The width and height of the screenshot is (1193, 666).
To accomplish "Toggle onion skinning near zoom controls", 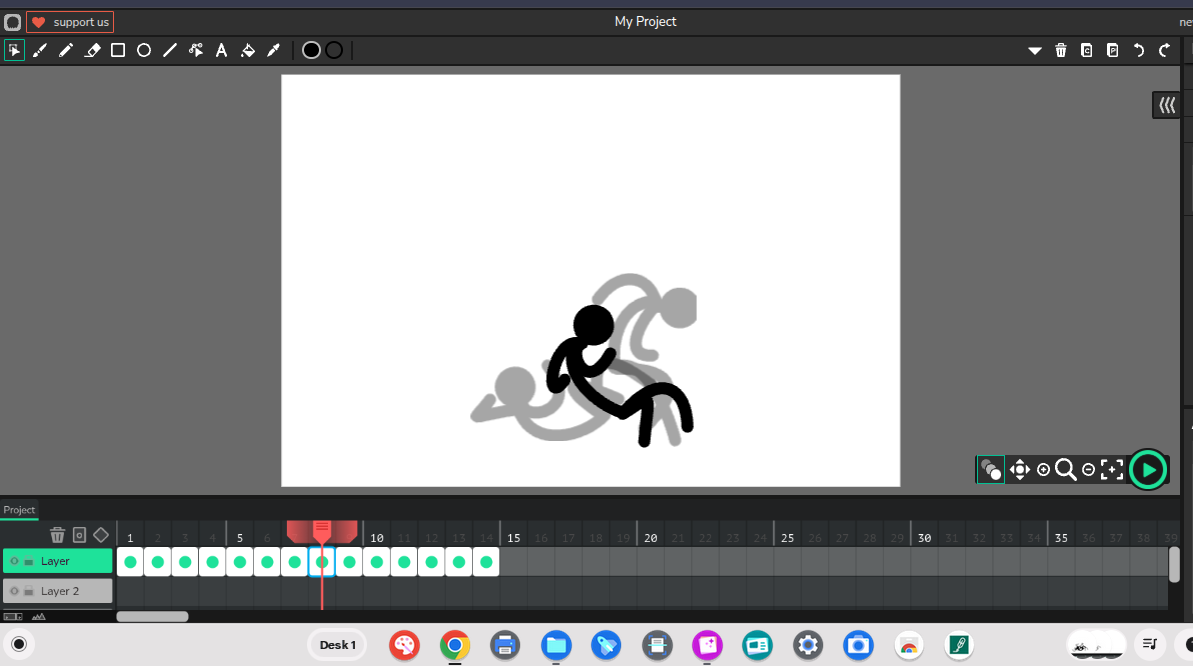I will 991,469.
